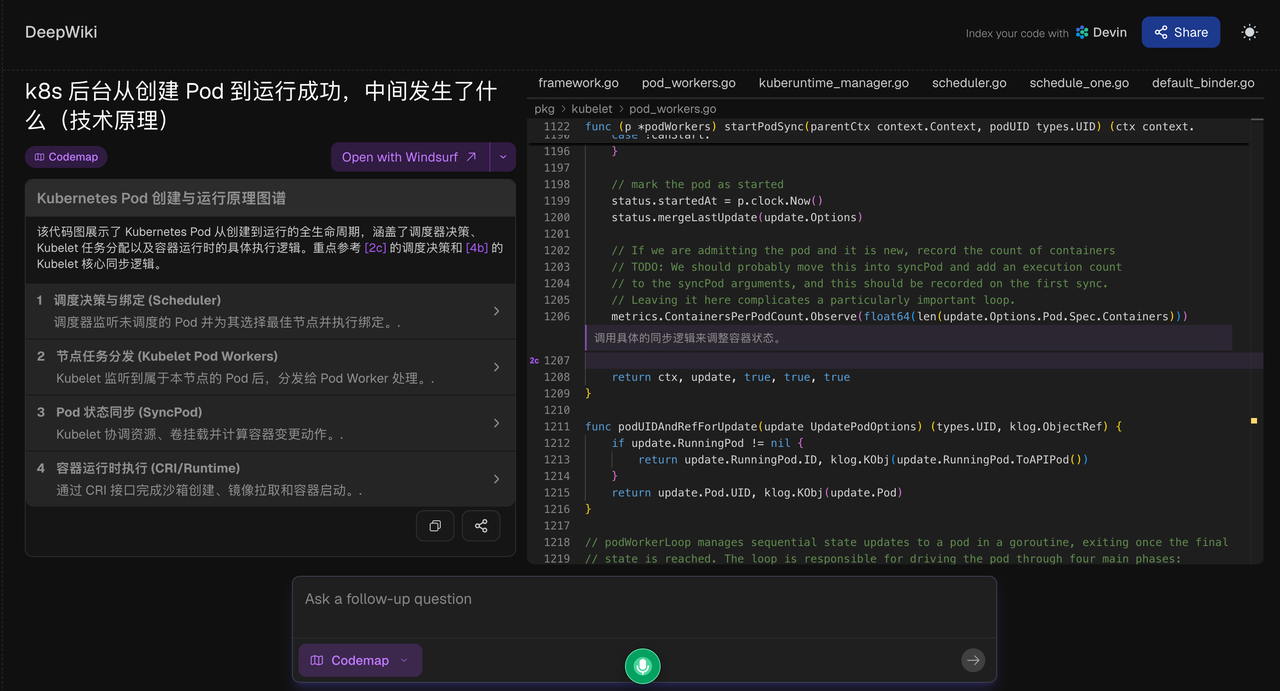Click kubelet in the breadcrumb path
The image size is (1280, 691).
592,109
